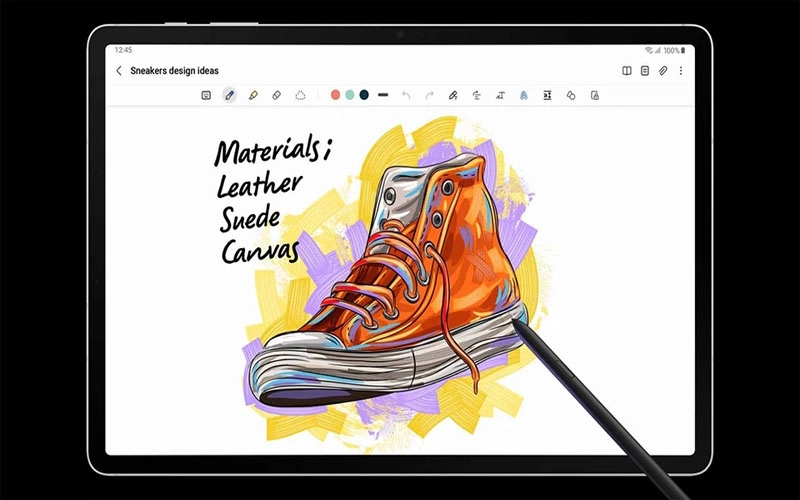Click the note title 'Sneakers design ideas'
Image resolution: width=800 pixels, height=500 pixels.
pyautogui.click(x=174, y=71)
